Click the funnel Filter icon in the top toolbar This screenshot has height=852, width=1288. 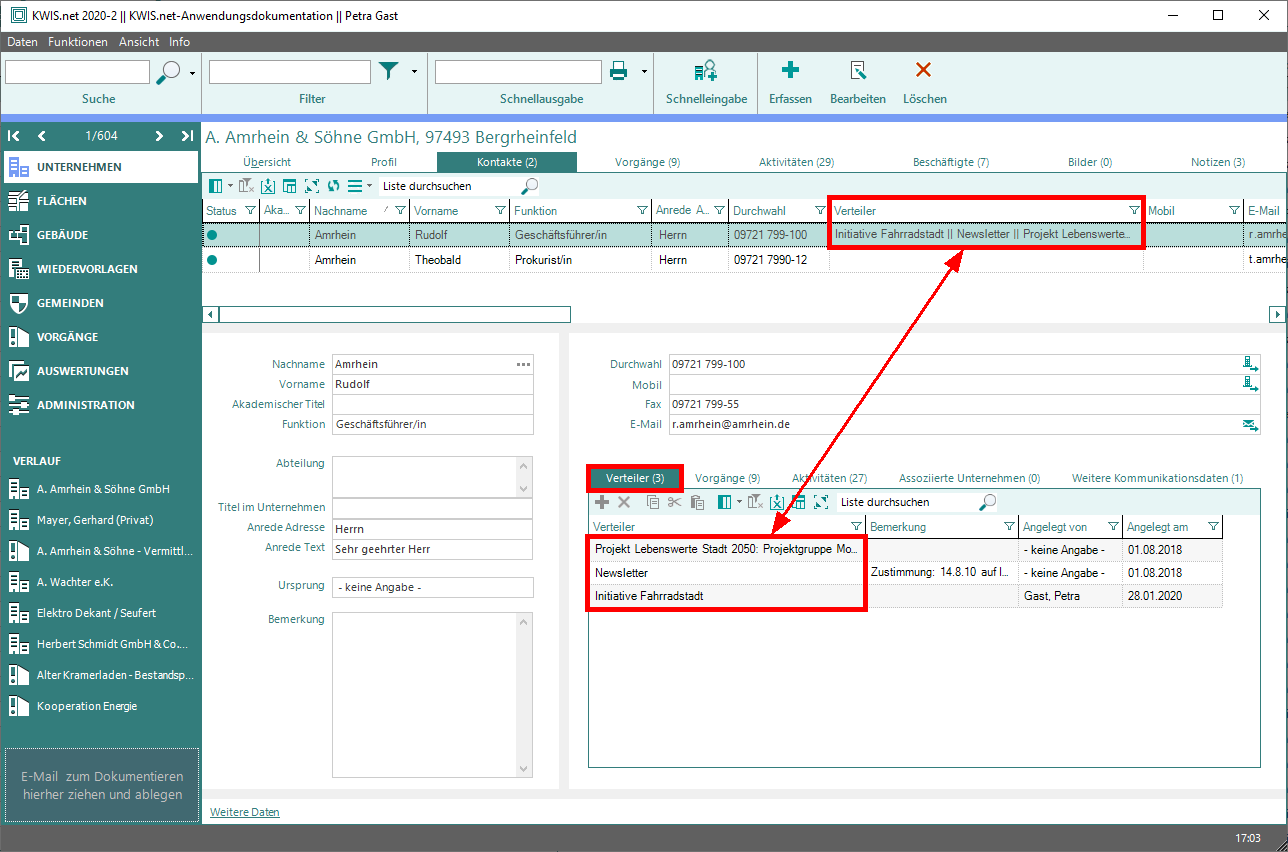click(388, 71)
